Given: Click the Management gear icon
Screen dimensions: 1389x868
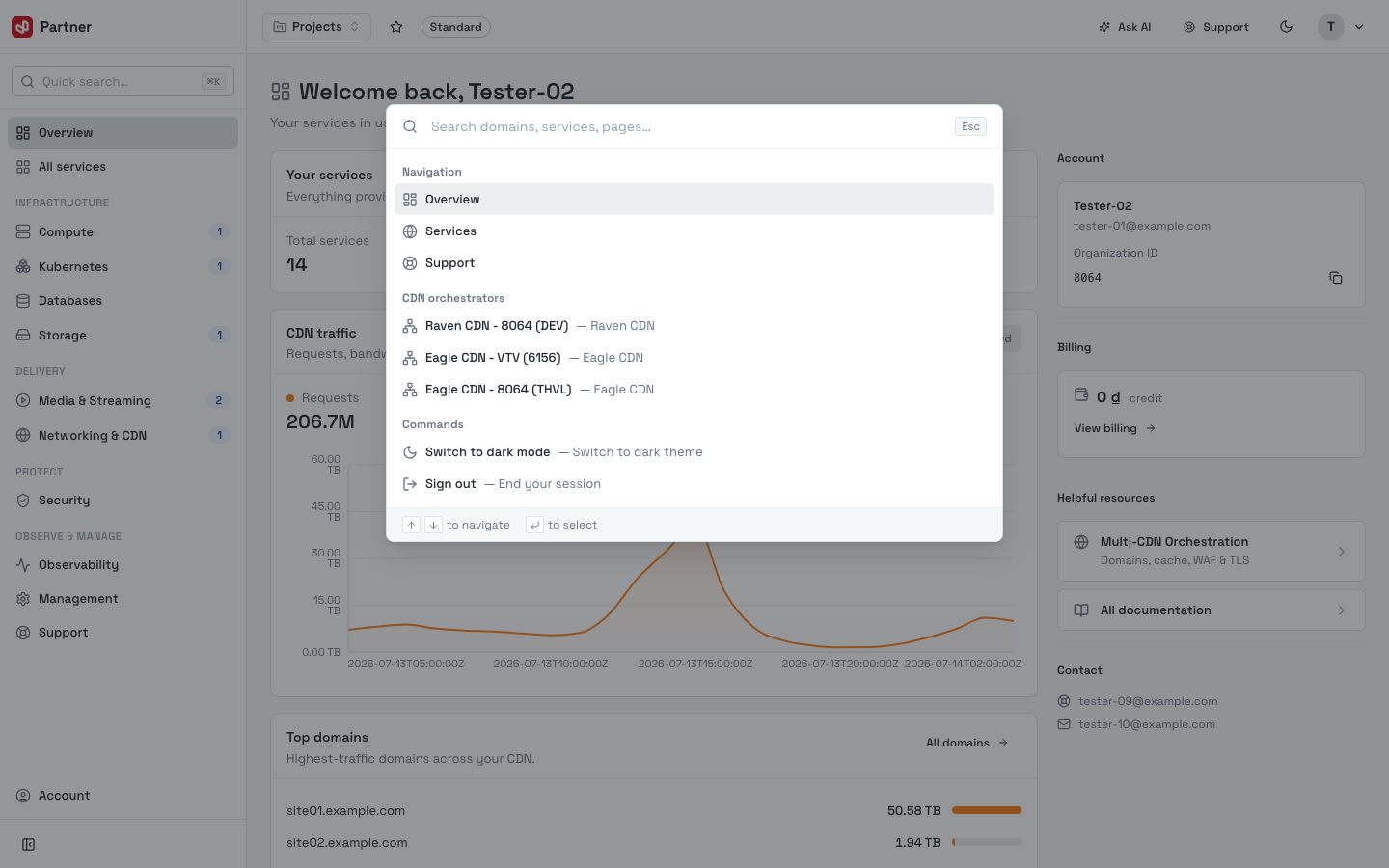Looking at the screenshot, I should point(23,599).
